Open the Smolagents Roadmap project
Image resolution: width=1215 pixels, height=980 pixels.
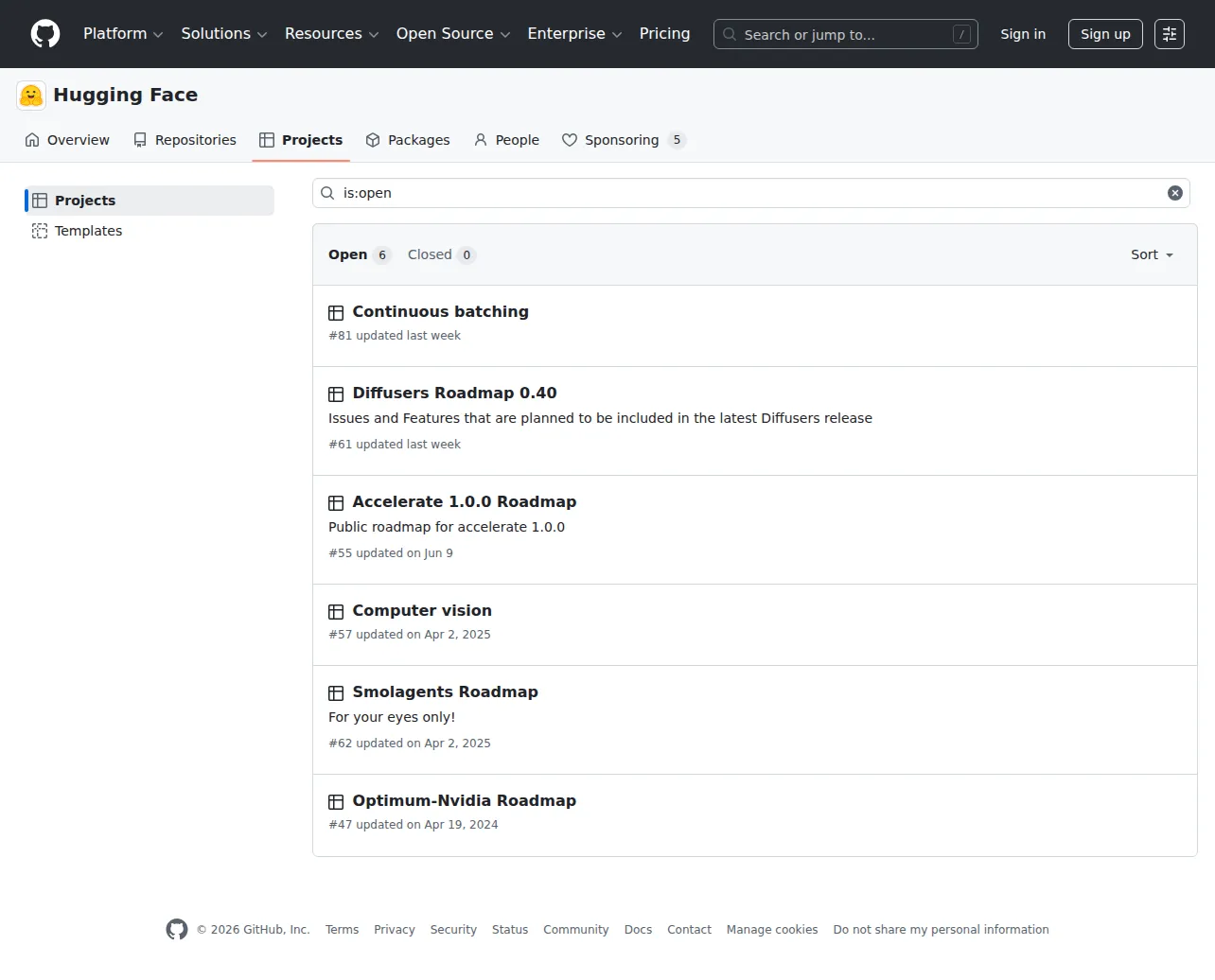[x=445, y=691]
